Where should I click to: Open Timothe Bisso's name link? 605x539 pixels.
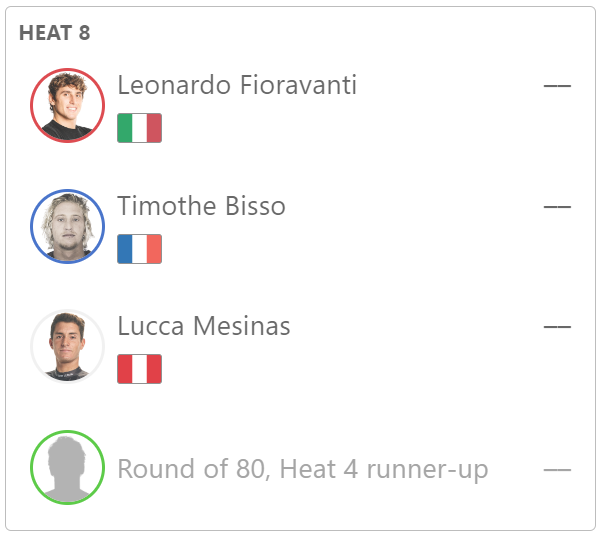click(201, 206)
